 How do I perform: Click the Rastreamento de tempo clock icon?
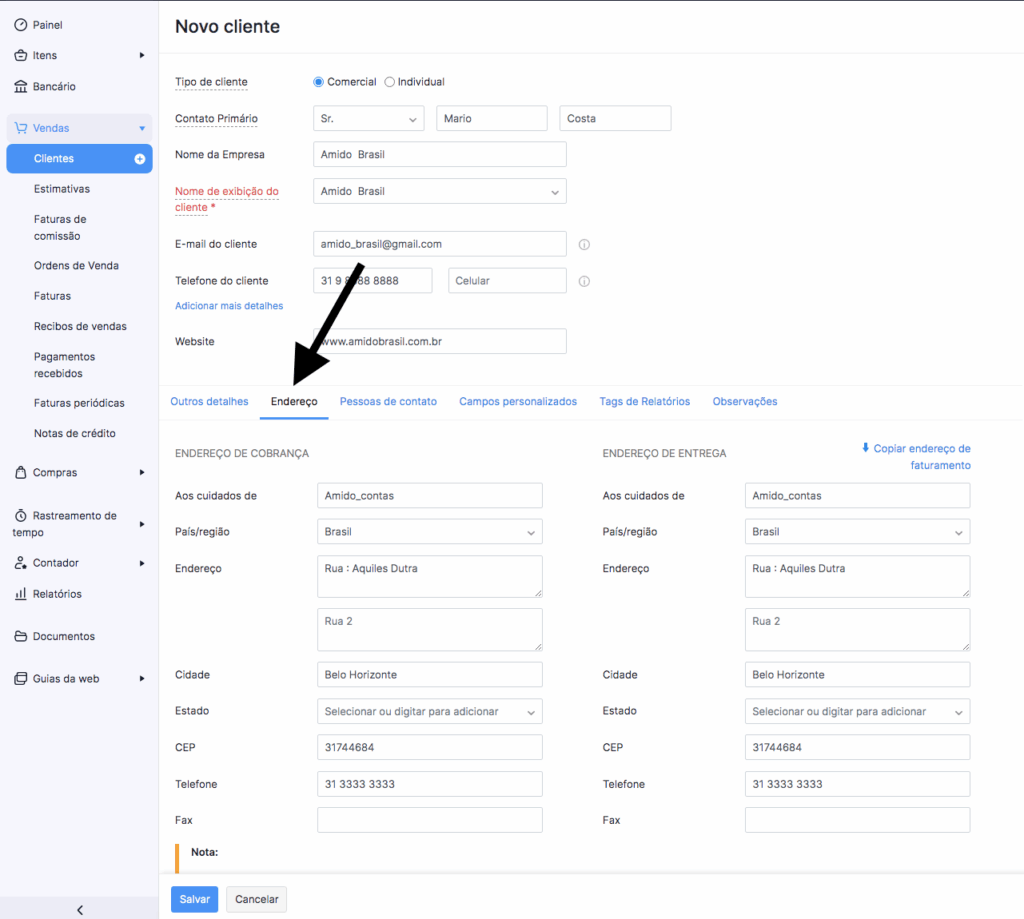click(21, 516)
